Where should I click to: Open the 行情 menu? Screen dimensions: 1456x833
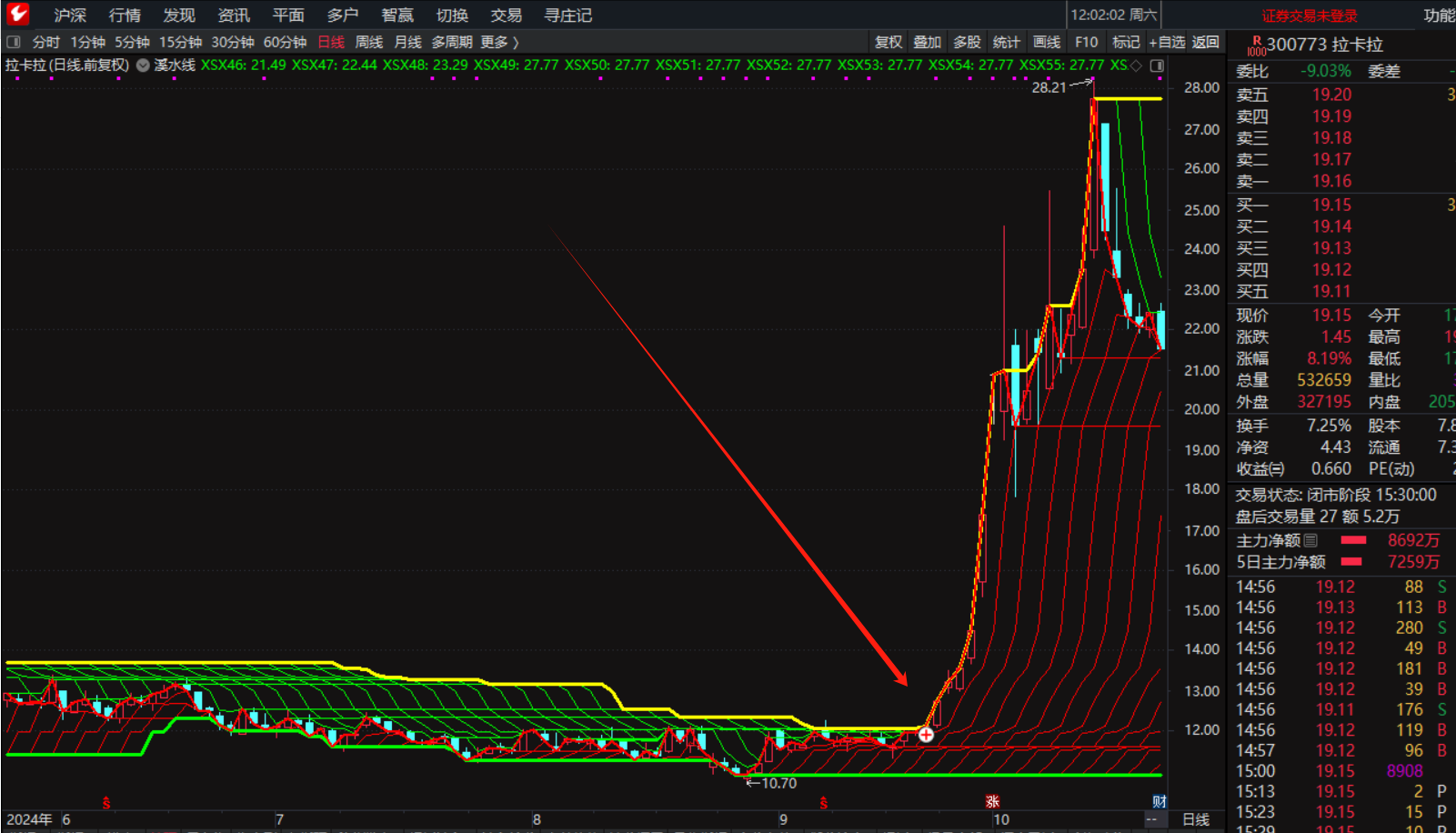coord(125,15)
